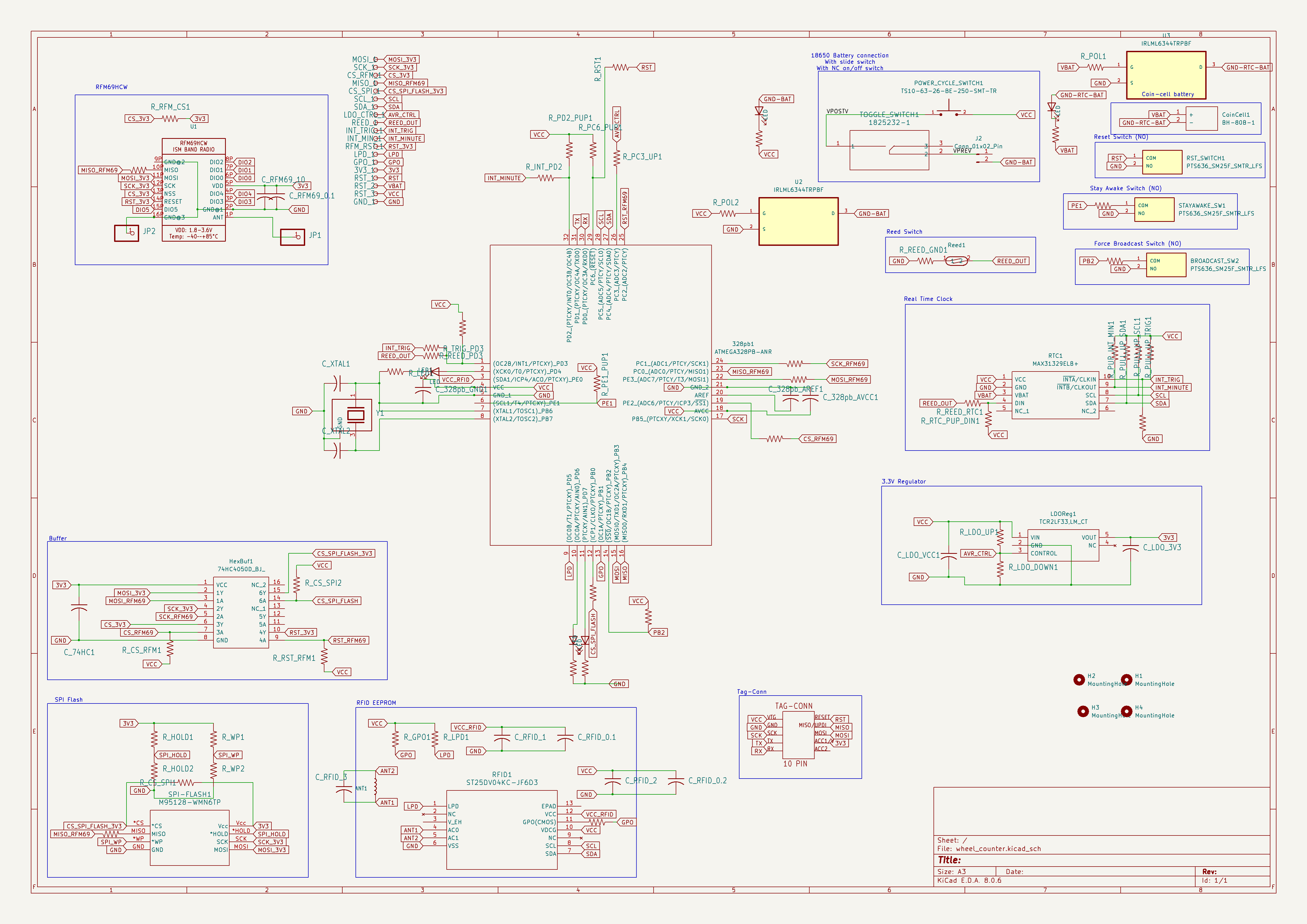Click the C_XTAL2 capacitor label
The width and height of the screenshot is (1307, 924).
[336, 431]
